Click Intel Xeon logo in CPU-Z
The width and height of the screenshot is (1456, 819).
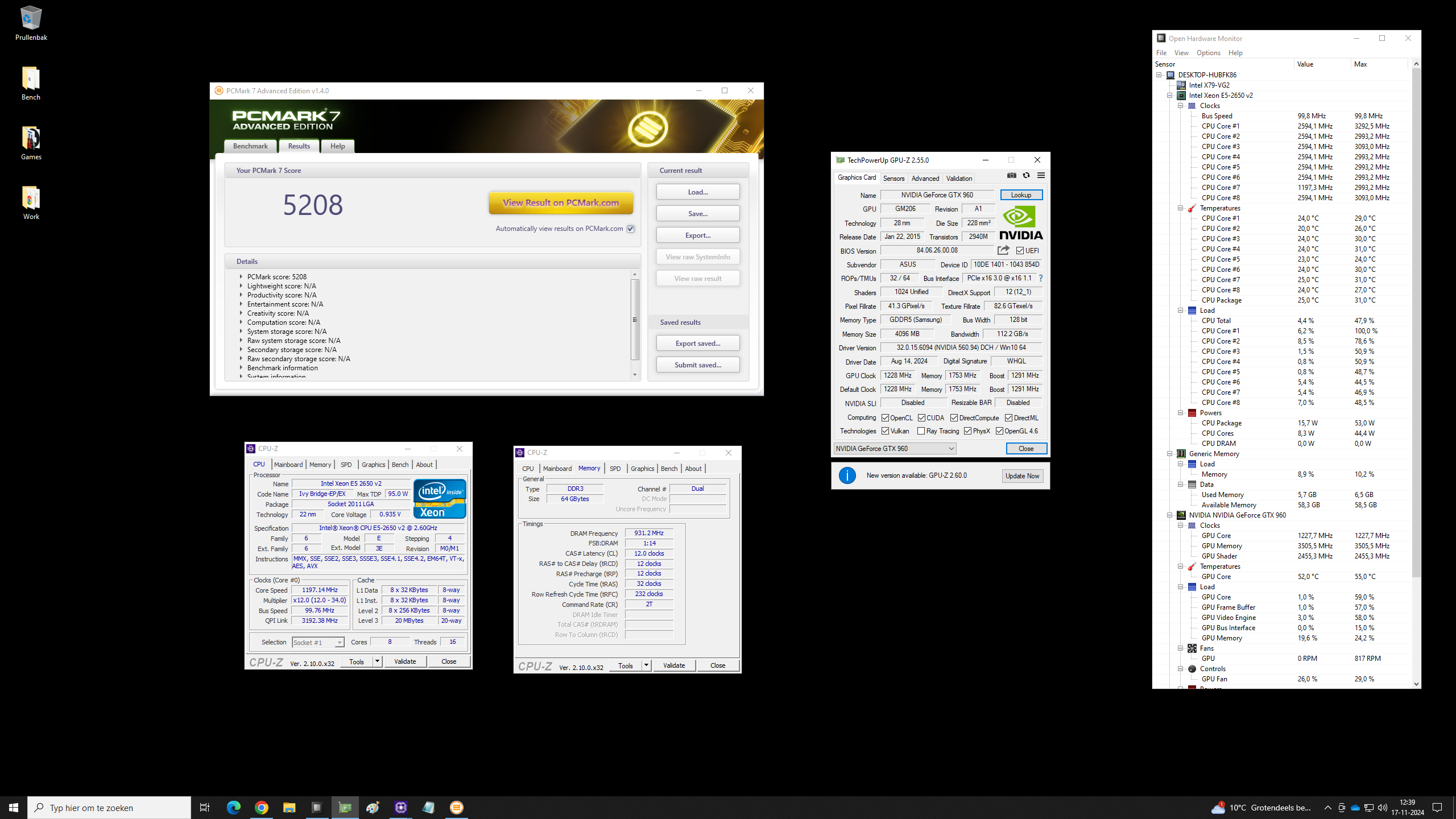[x=440, y=498]
